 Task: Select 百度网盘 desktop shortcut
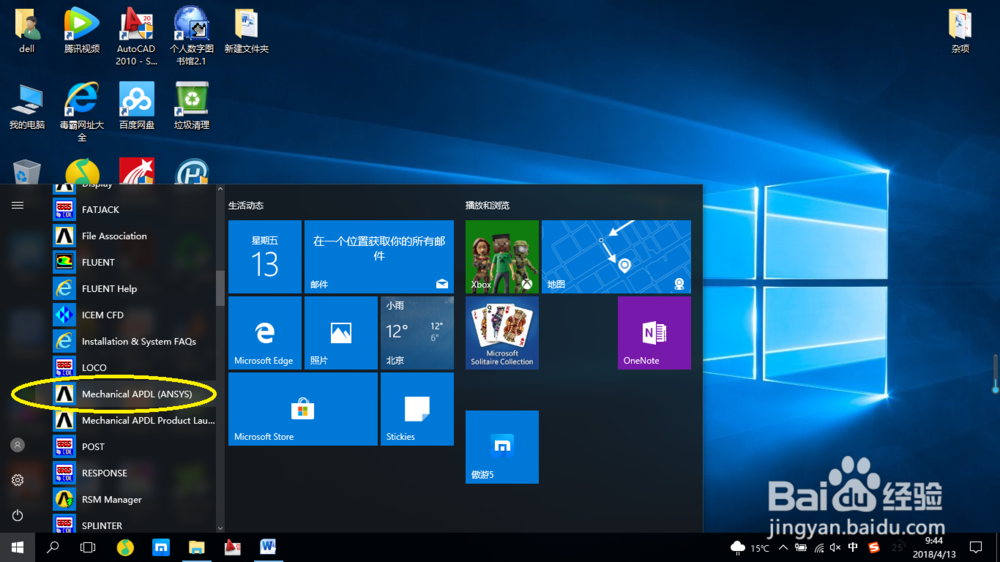pyautogui.click(x=136, y=107)
